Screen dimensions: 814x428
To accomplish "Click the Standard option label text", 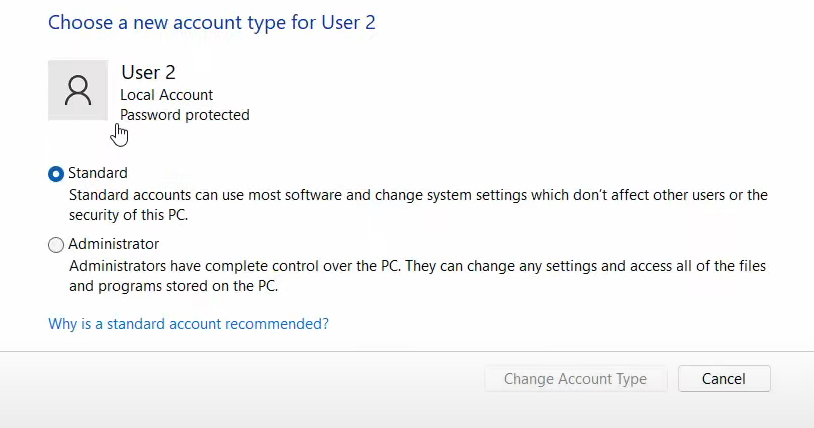I will pos(98,173).
